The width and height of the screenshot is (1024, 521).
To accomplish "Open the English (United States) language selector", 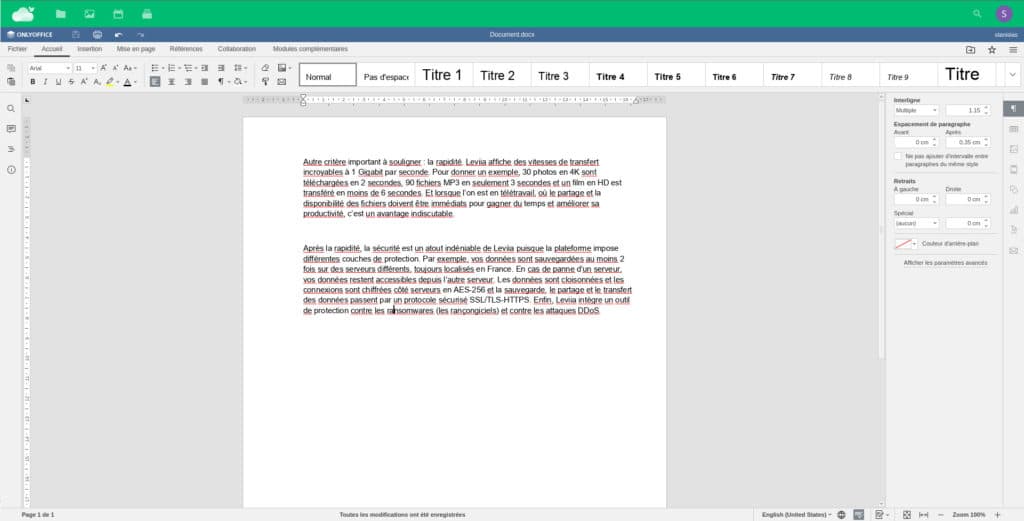I will point(796,514).
